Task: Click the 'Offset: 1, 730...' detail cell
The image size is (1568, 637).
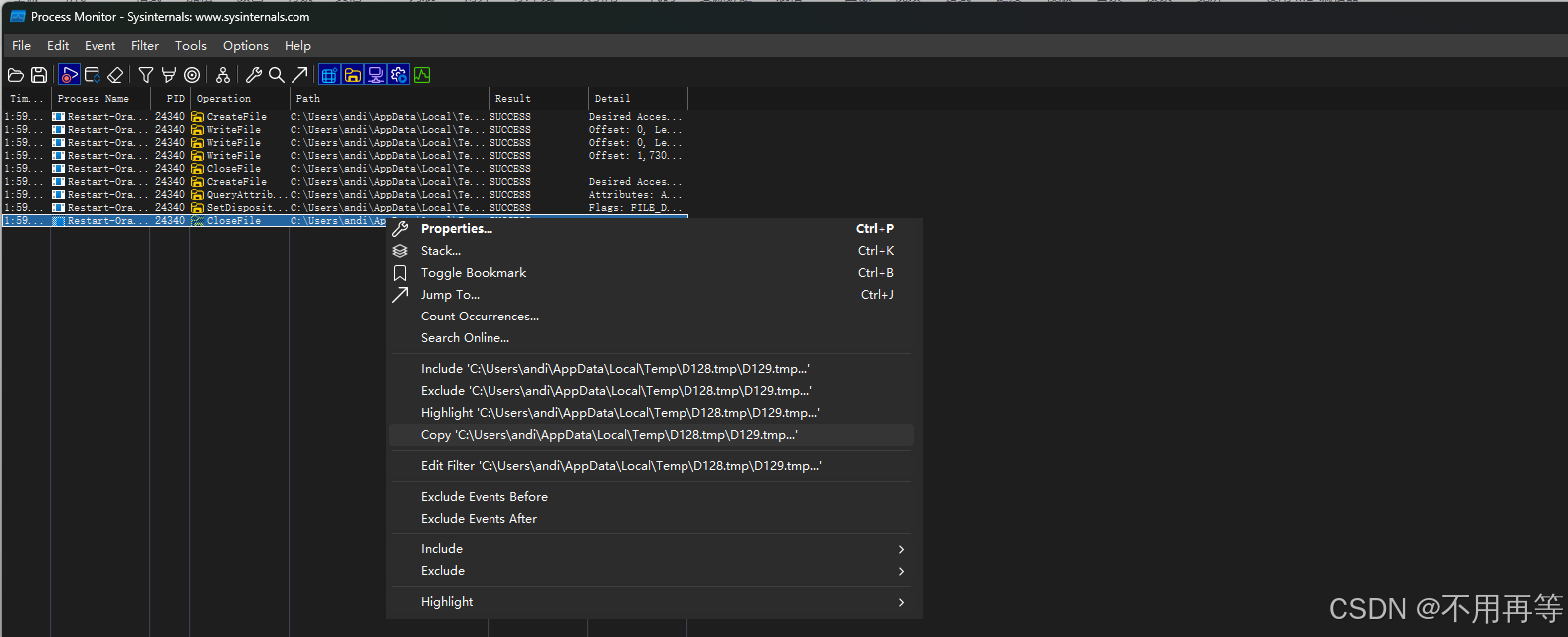Action: tap(635, 156)
